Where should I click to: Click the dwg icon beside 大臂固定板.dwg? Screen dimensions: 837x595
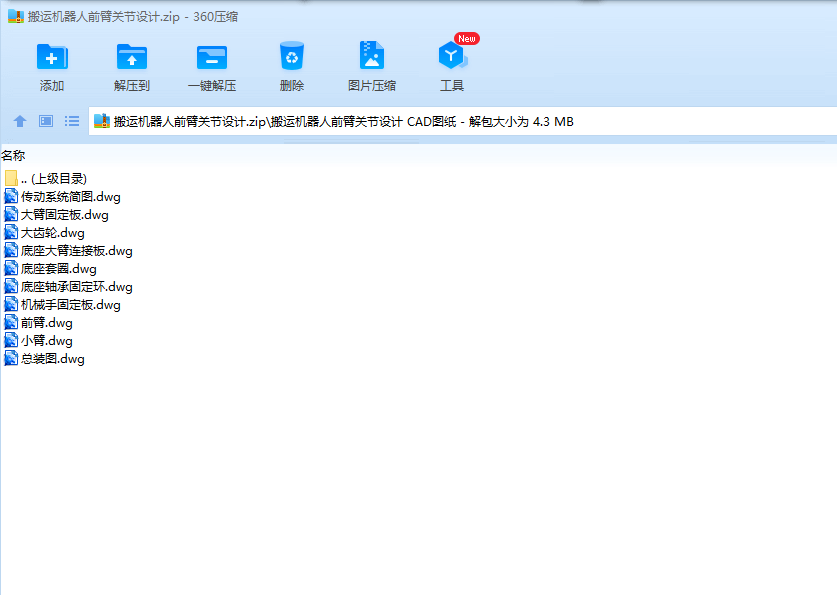coord(11,215)
